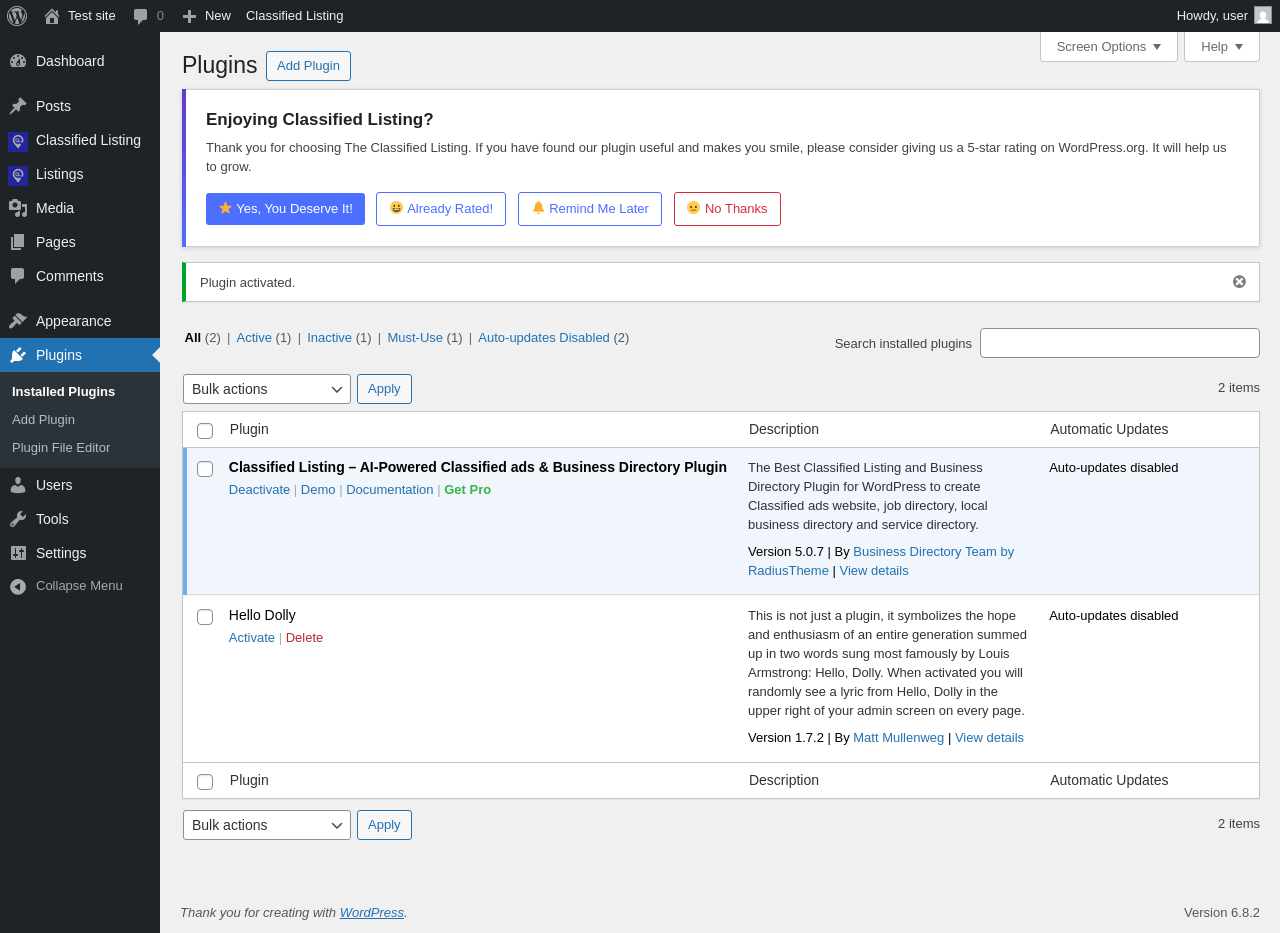The image size is (1280, 933).
Task: Expand the Help panel
Action: 1222,46
